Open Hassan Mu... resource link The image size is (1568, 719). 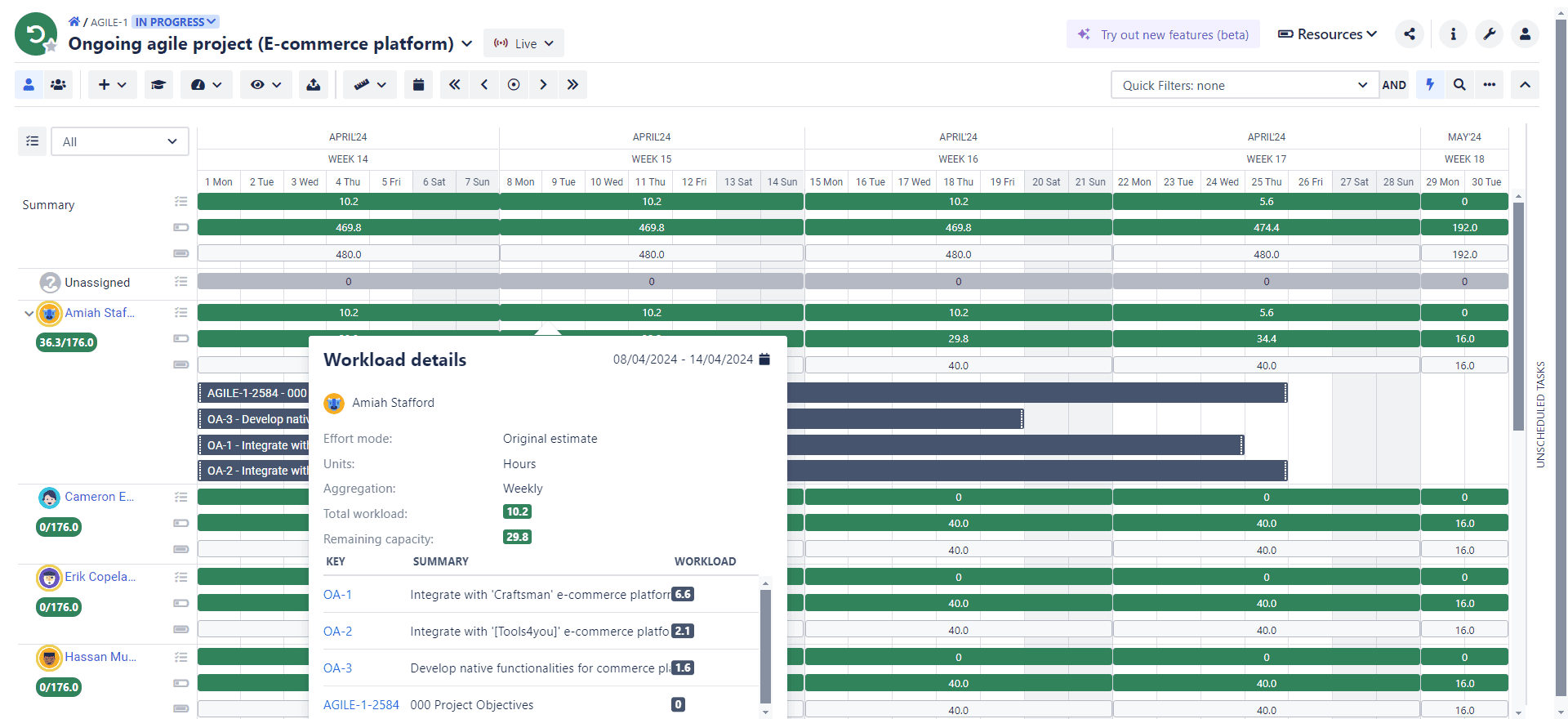pyautogui.click(x=100, y=657)
